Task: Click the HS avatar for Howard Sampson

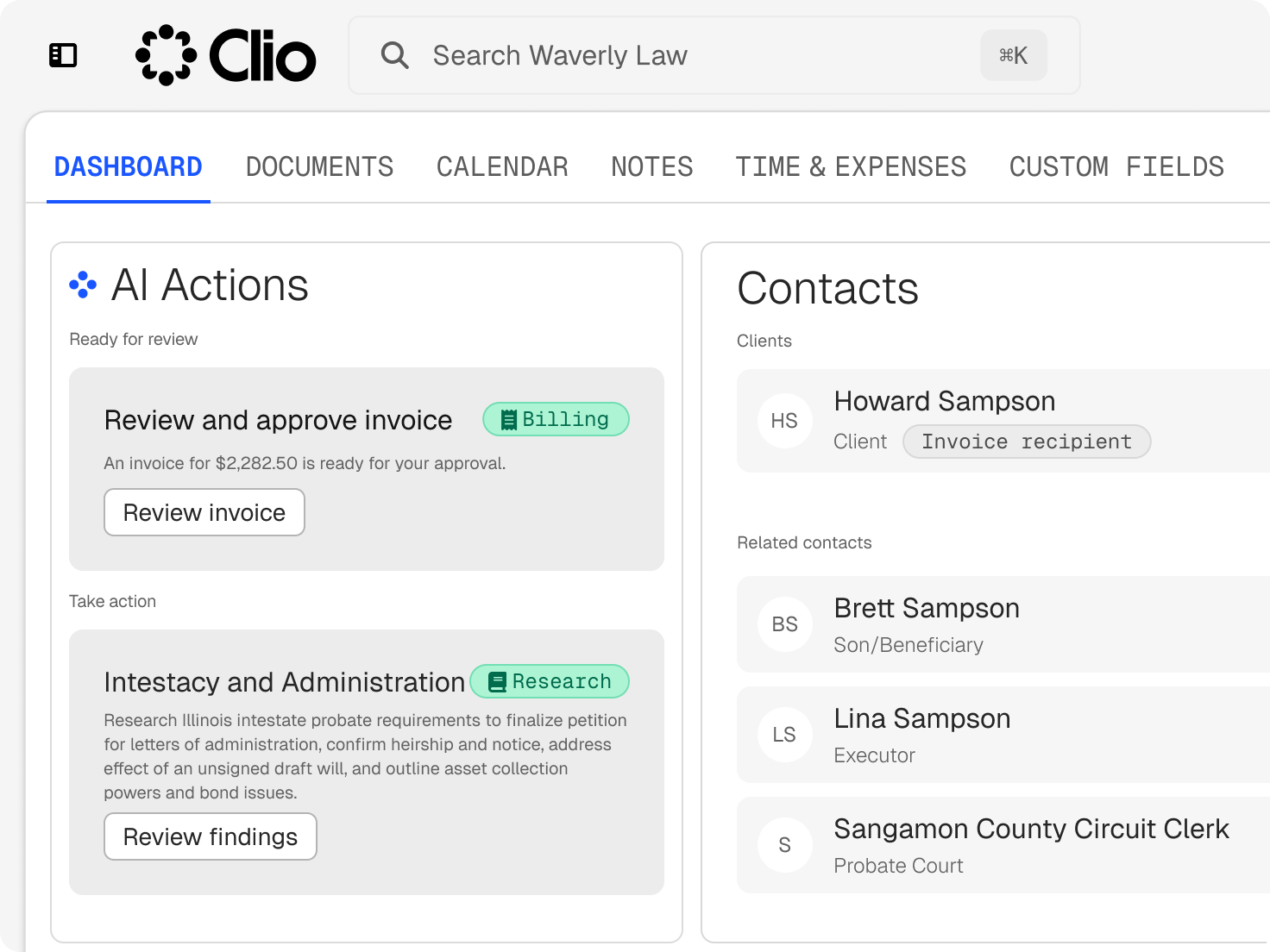Action: (x=784, y=421)
